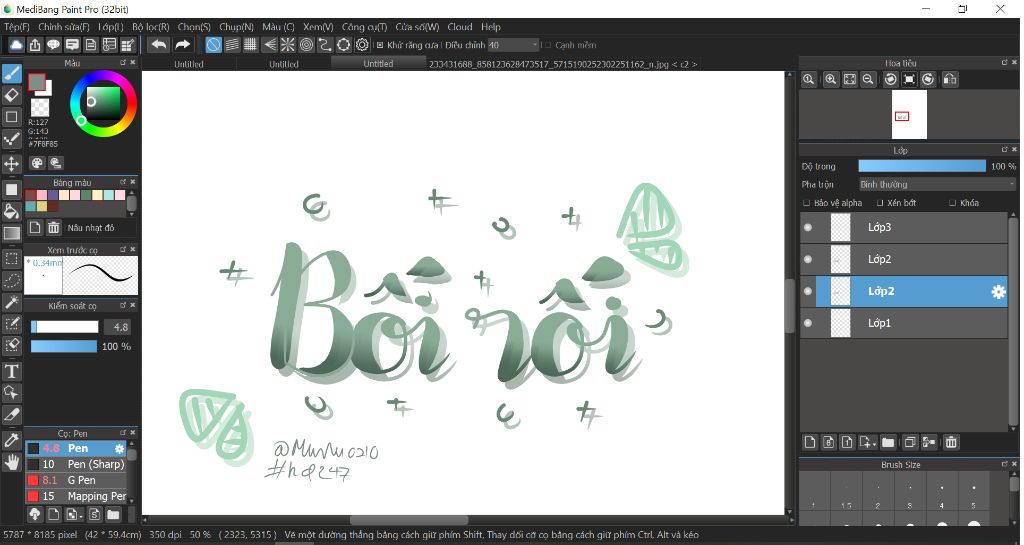The height and width of the screenshot is (545, 1024).
Task: Click the brush size value field 4.8
Action: 120,327
